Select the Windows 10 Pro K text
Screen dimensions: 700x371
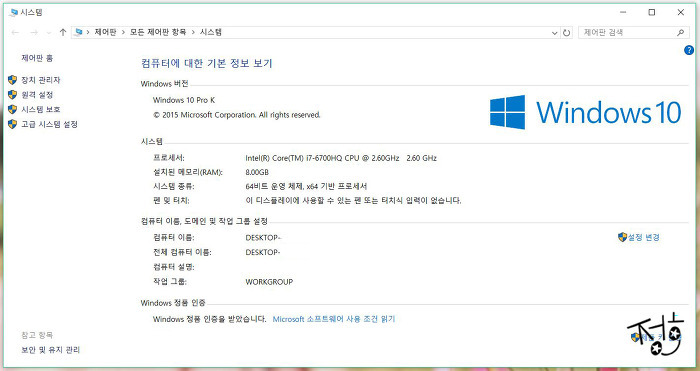(x=184, y=100)
